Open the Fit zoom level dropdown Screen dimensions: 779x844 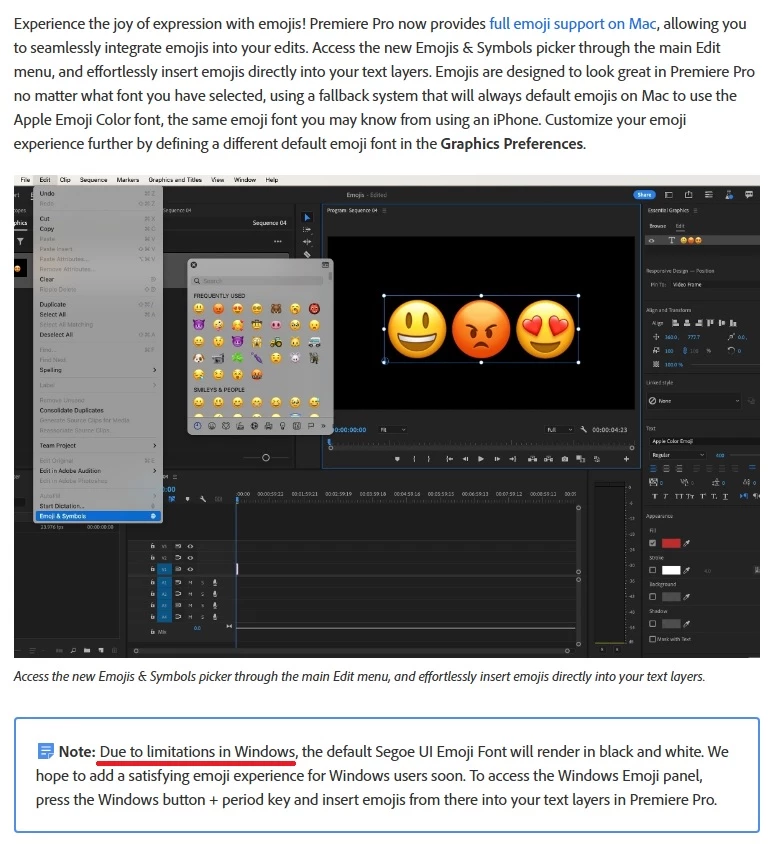click(393, 430)
